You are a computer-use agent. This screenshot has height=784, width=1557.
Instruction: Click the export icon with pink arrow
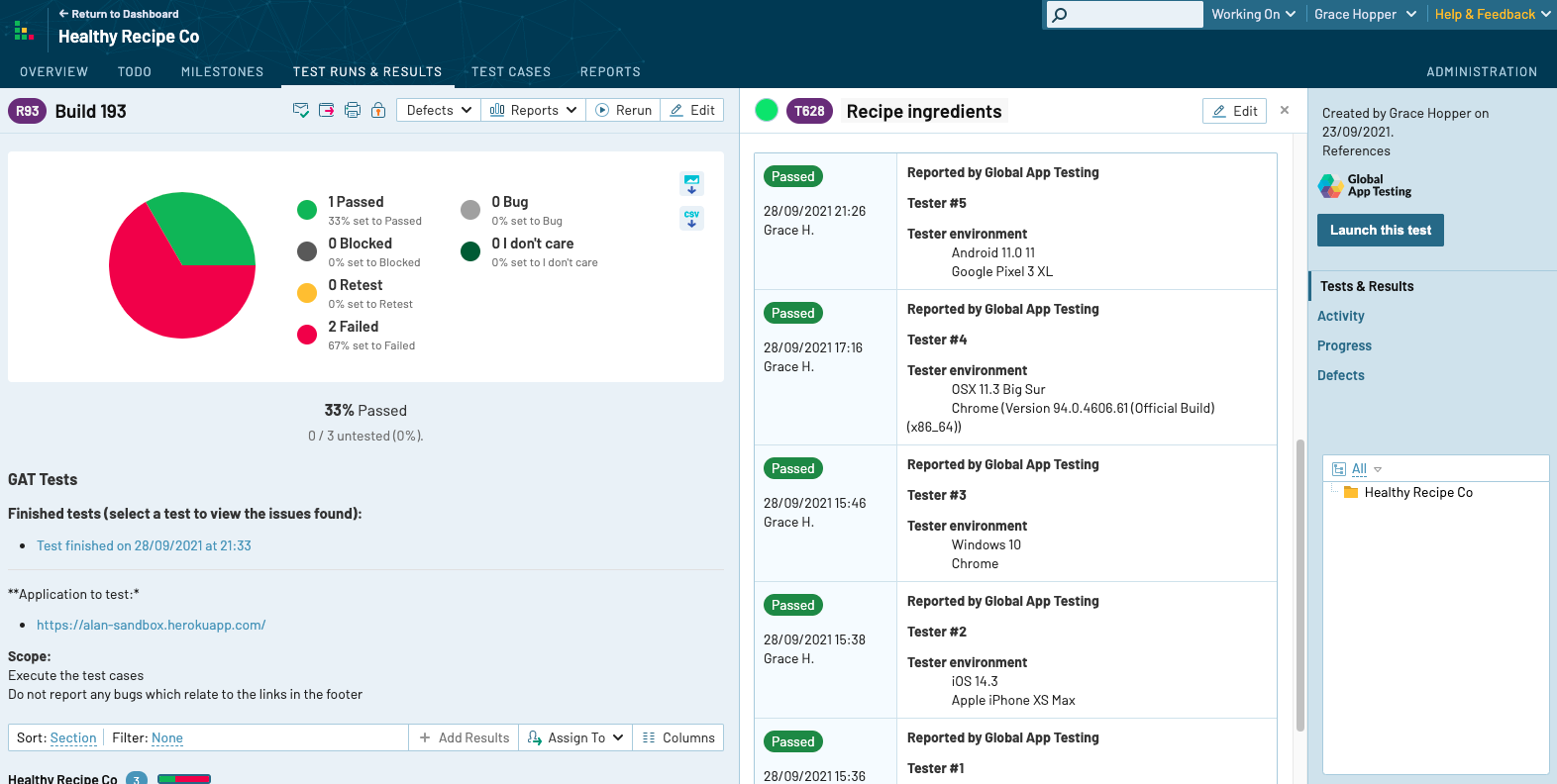(327, 110)
